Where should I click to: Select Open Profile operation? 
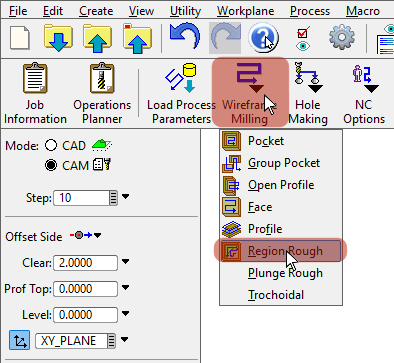(x=281, y=185)
